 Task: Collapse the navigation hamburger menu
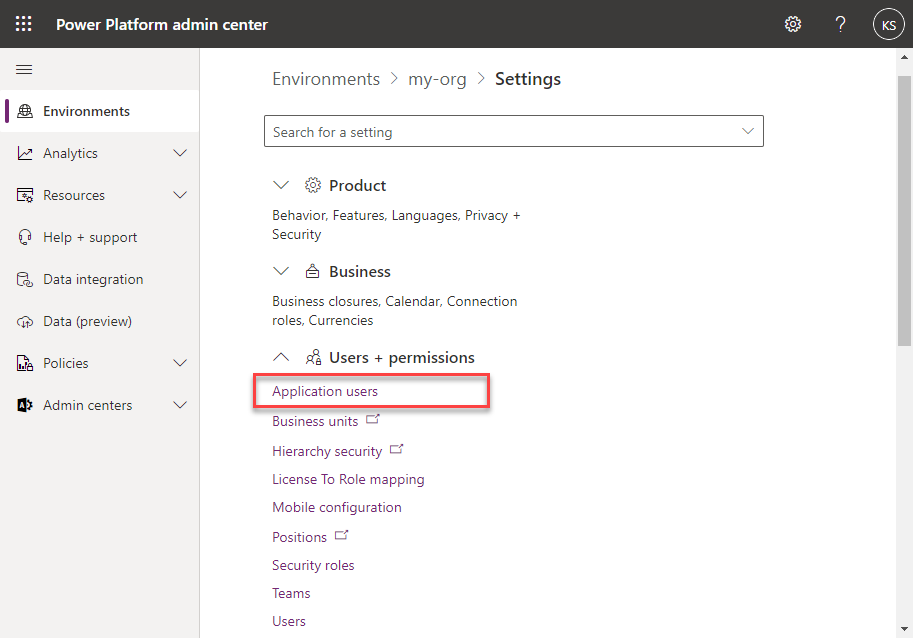[24, 70]
